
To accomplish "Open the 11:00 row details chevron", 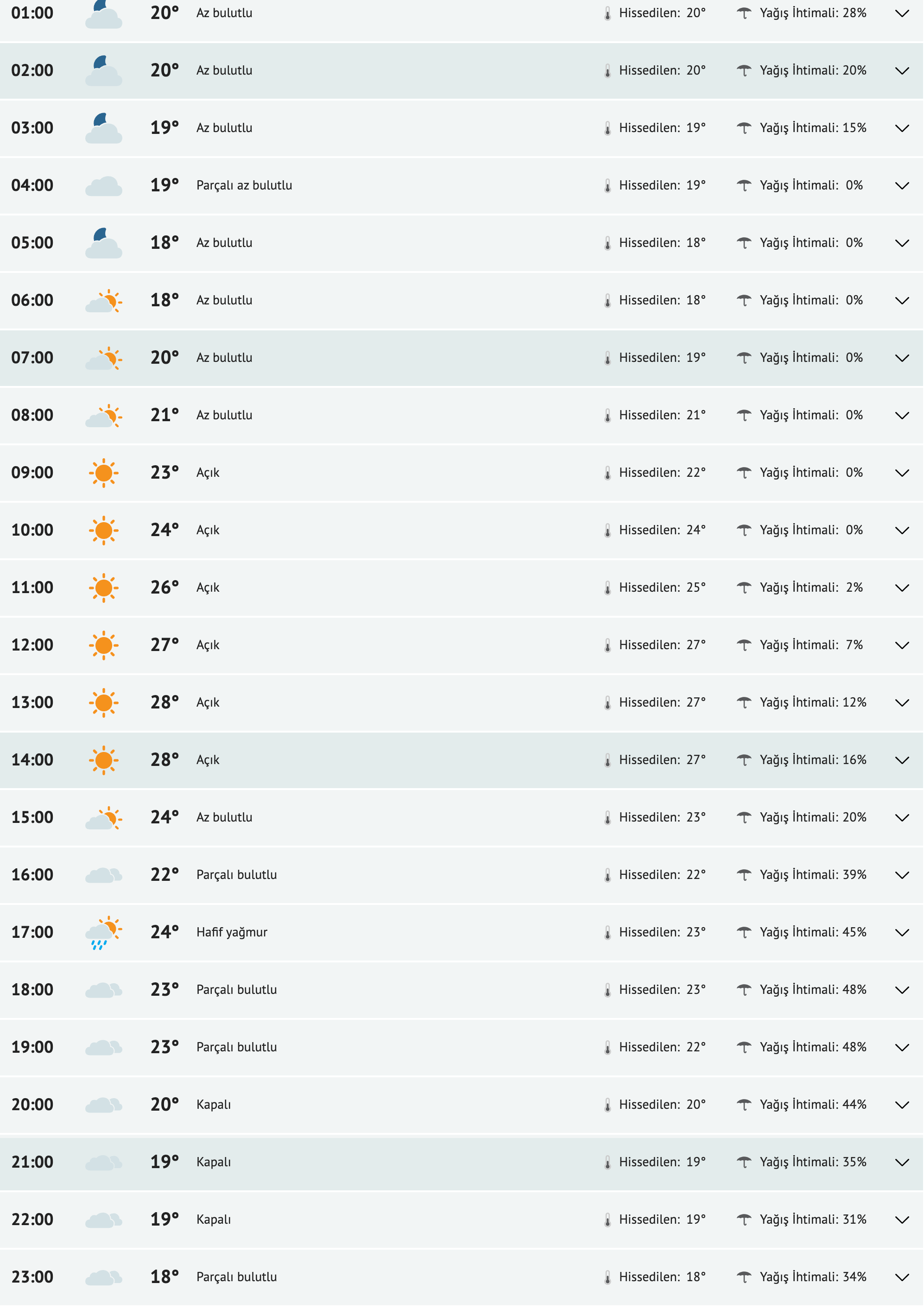I will (x=903, y=588).
